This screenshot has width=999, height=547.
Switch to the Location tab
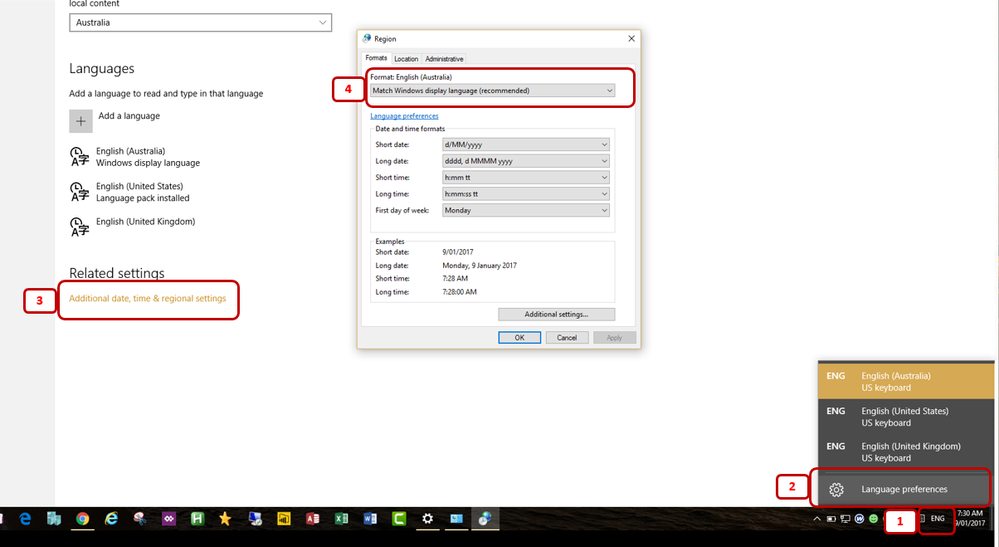[406, 59]
